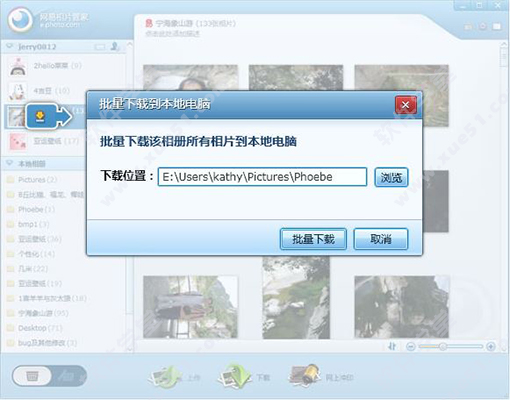Click the 取消 button
This screenshot has width=510, height=400.
pos(381,239)
